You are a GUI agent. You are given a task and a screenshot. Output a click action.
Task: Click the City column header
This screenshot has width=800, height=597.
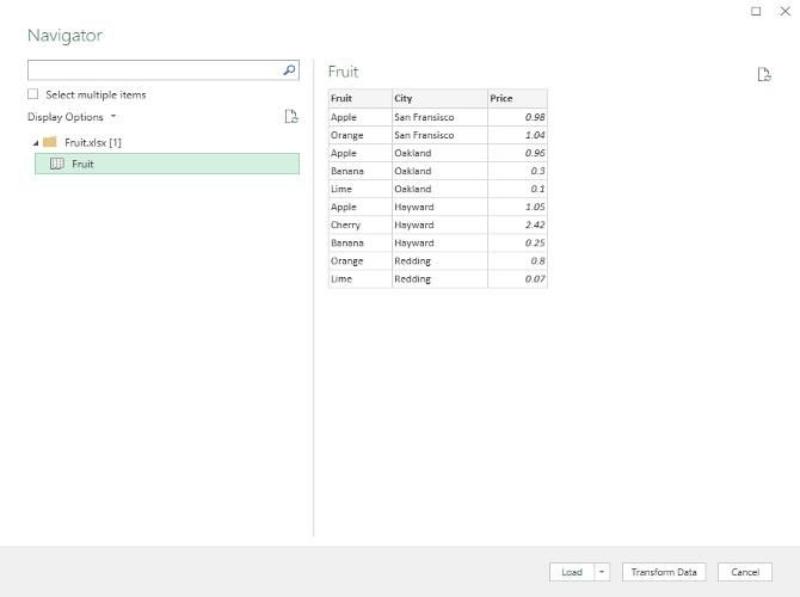pos(438,100)
